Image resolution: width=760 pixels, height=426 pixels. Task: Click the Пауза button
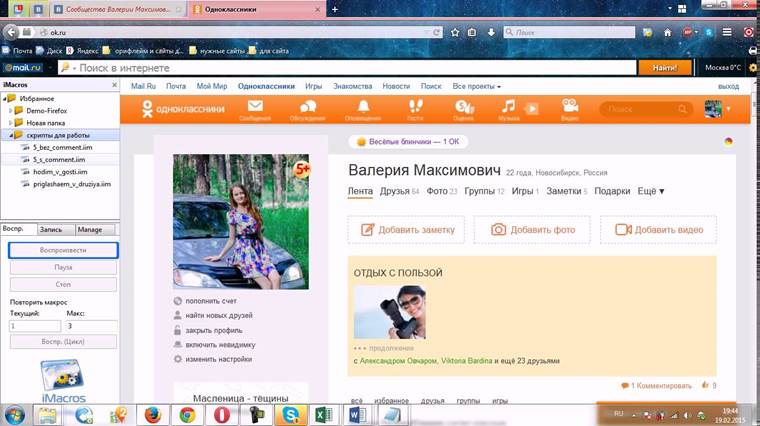tap(63, 267)
